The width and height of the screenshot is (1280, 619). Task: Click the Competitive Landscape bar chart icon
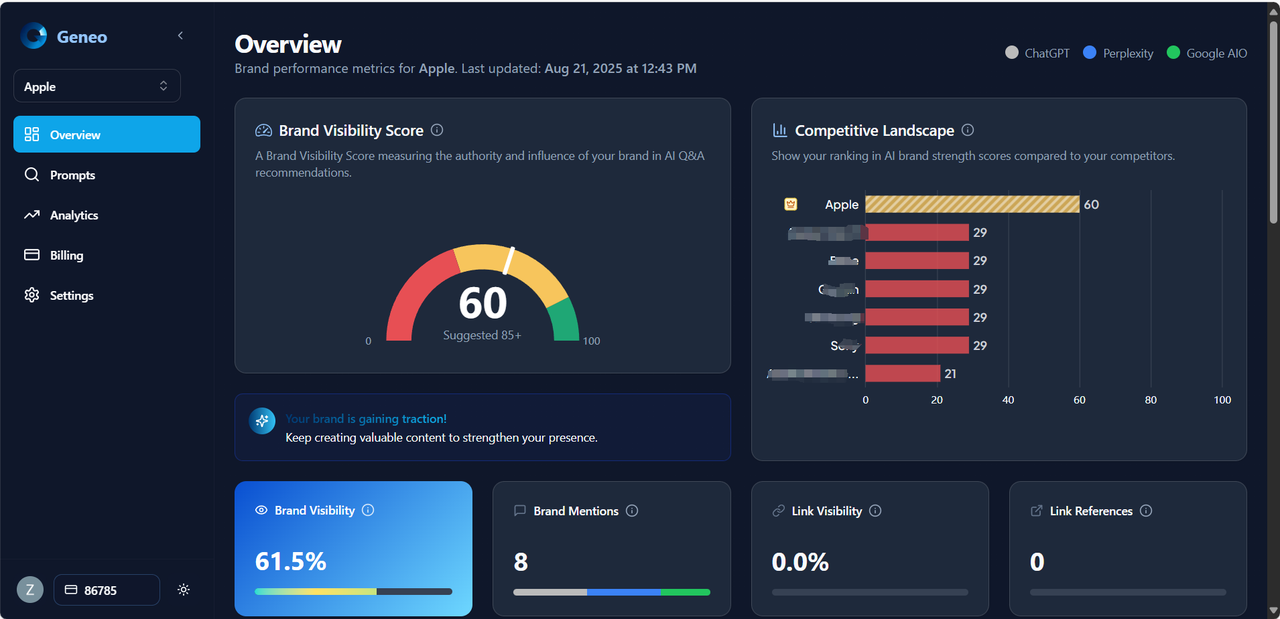(780, 130)
